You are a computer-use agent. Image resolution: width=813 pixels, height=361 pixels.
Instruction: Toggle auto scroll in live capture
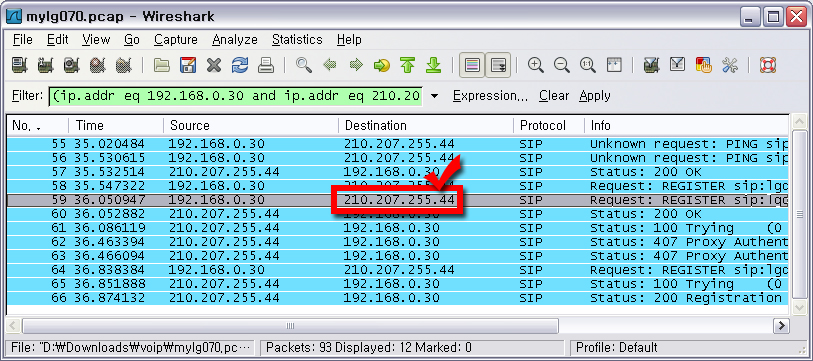(498, 65)
